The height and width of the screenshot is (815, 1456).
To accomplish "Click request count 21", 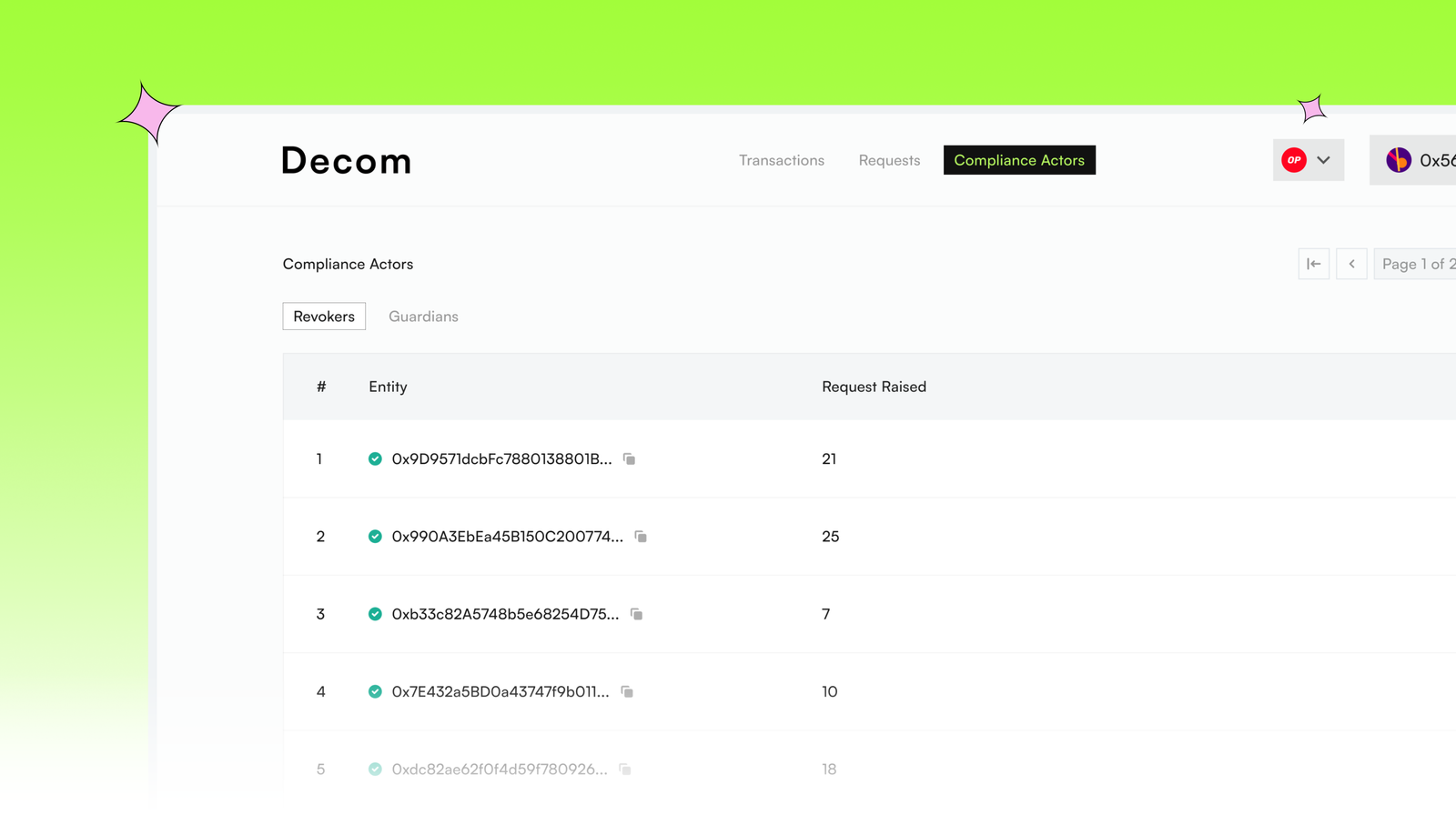I will tap(829, 459).
